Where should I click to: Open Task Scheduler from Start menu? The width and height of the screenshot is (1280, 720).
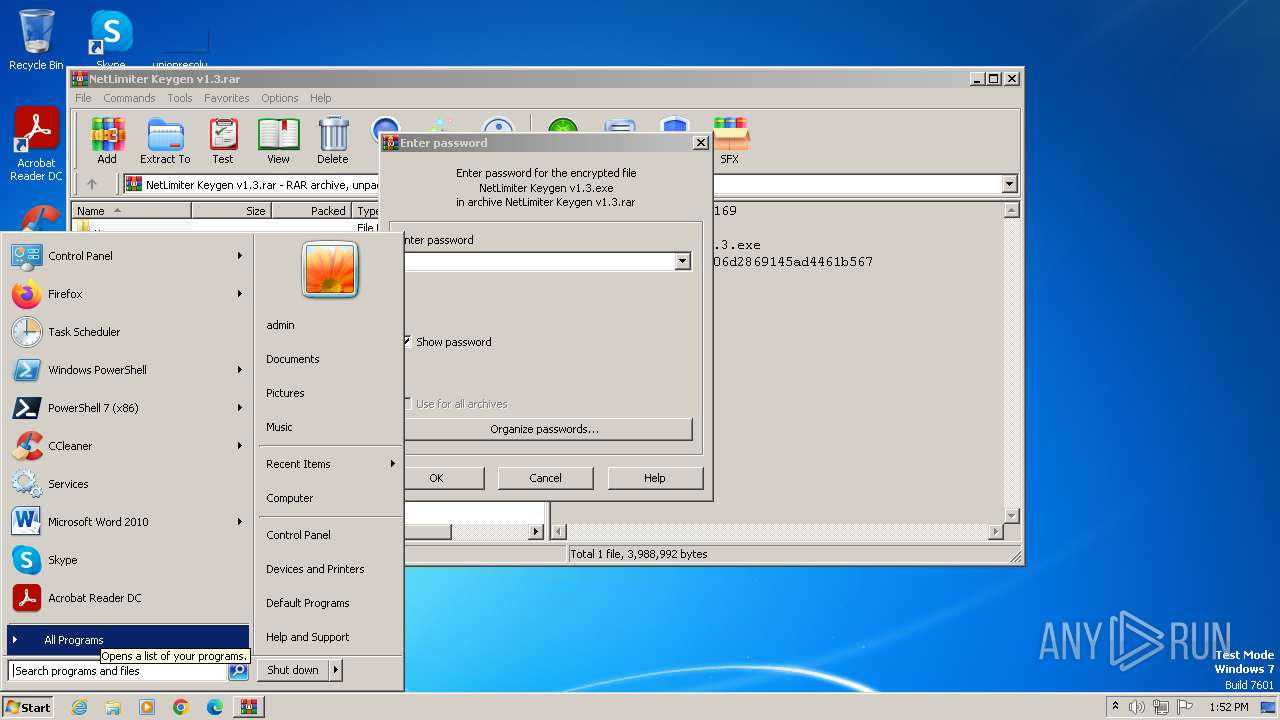click(x=127, y=332)
